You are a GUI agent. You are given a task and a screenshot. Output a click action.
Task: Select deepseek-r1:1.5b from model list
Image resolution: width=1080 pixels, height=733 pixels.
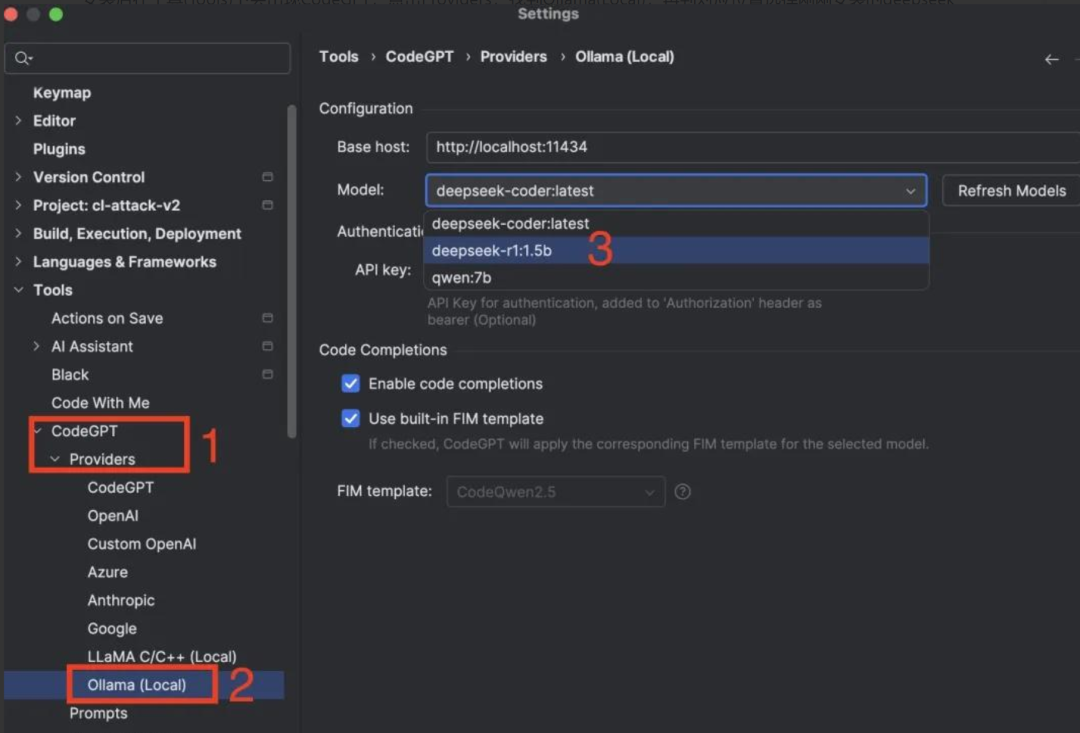pyautogui.click(x=492, y=251)
